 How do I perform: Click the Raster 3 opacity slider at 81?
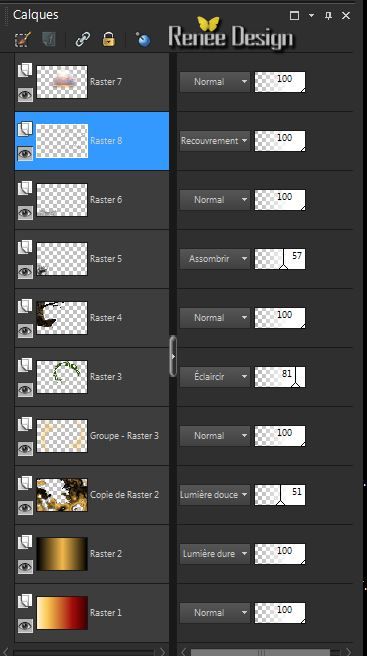click(x=280, y=377)
